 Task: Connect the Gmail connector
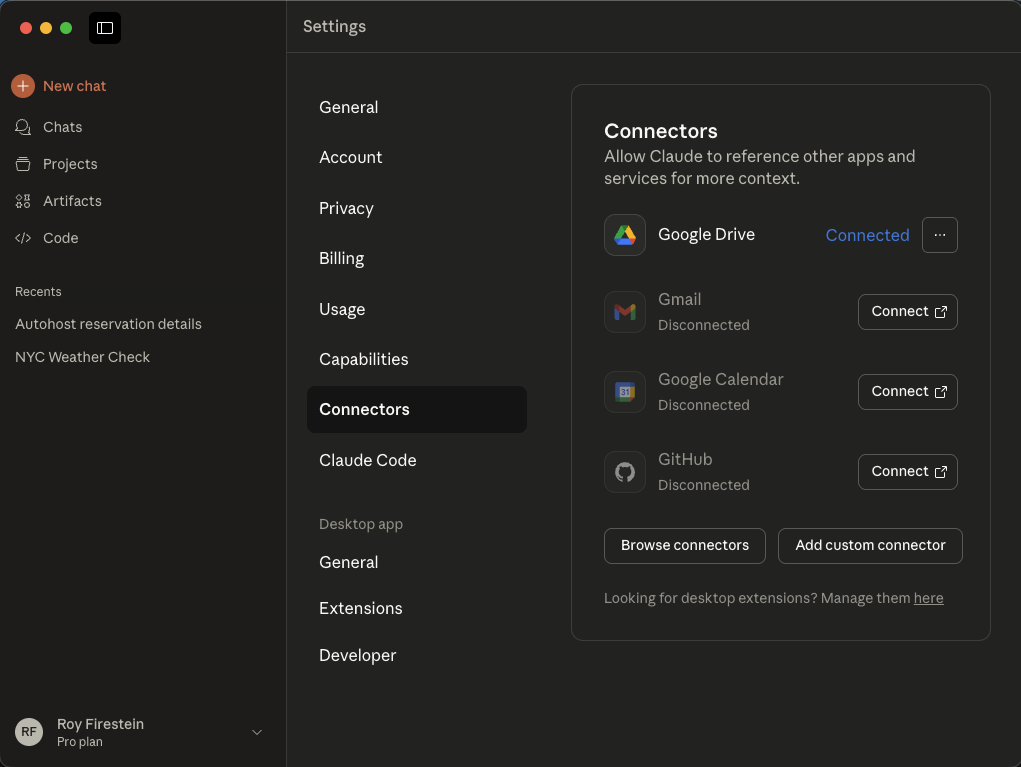click(x=907, y=311)
